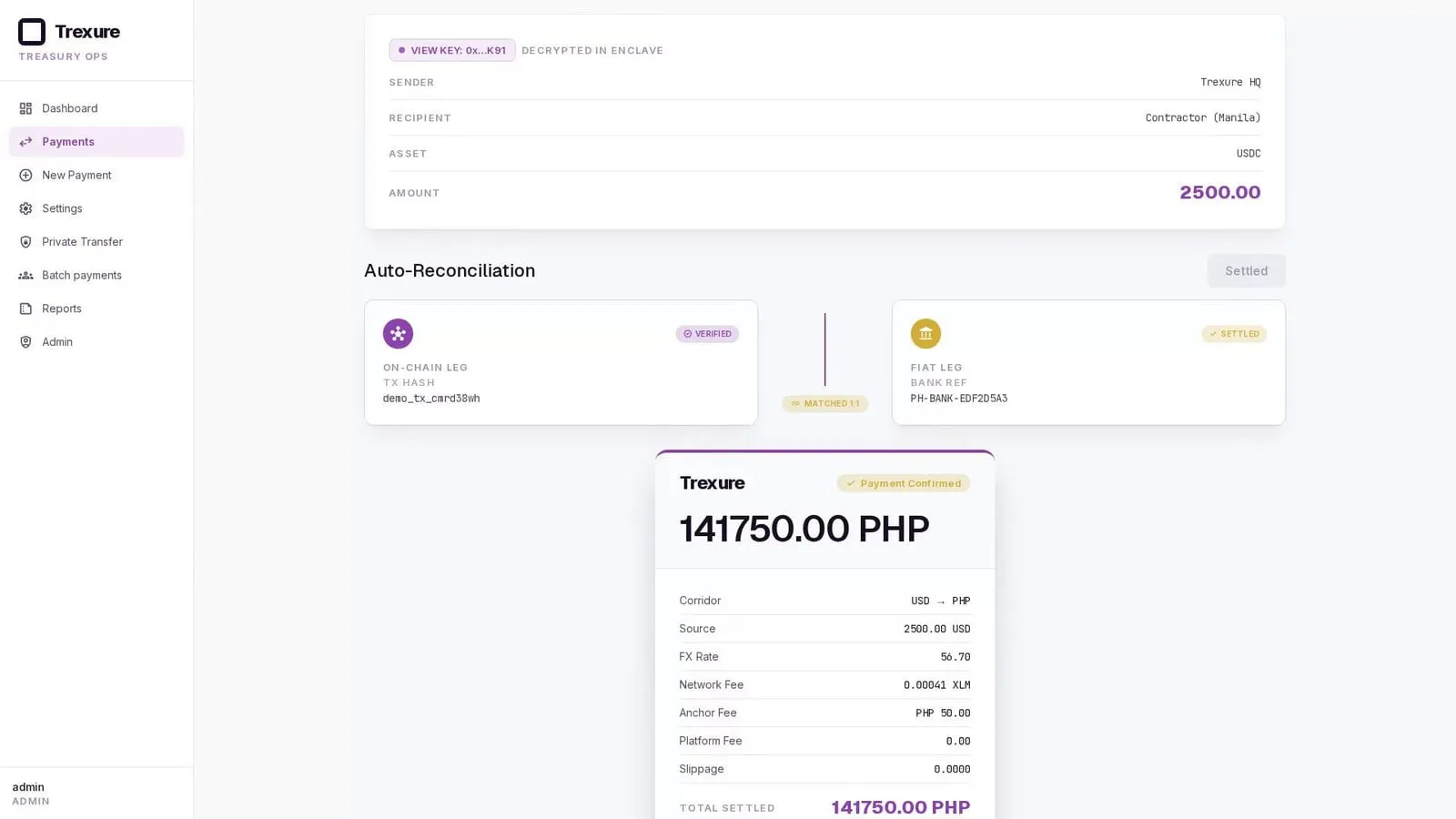This screenshot has width=1456, height=819.
Task: Select the tx hash demo_tx_cmrd38wh
Action: coord(431,399)
